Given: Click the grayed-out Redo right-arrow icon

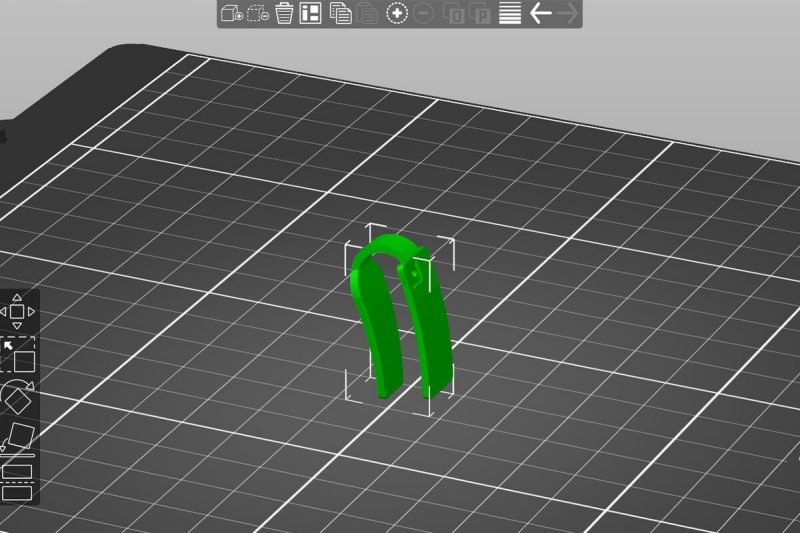Looking at the screenshot, I should point(567,13).
